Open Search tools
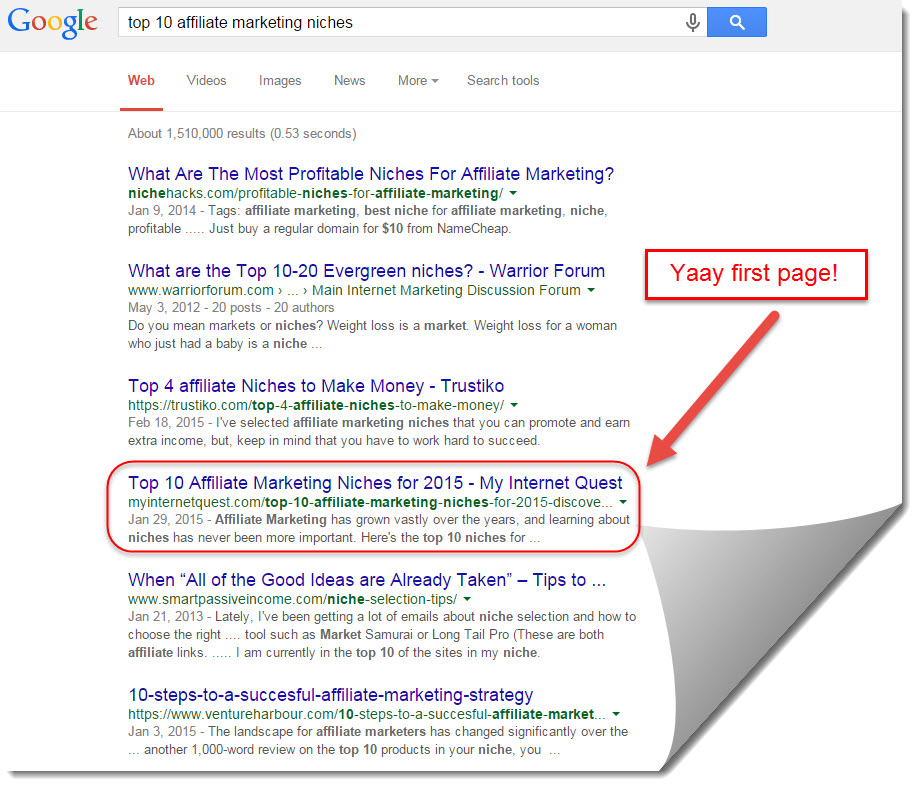Image resolution: width=917 pixels, height=786 pixels. [503, 81]
